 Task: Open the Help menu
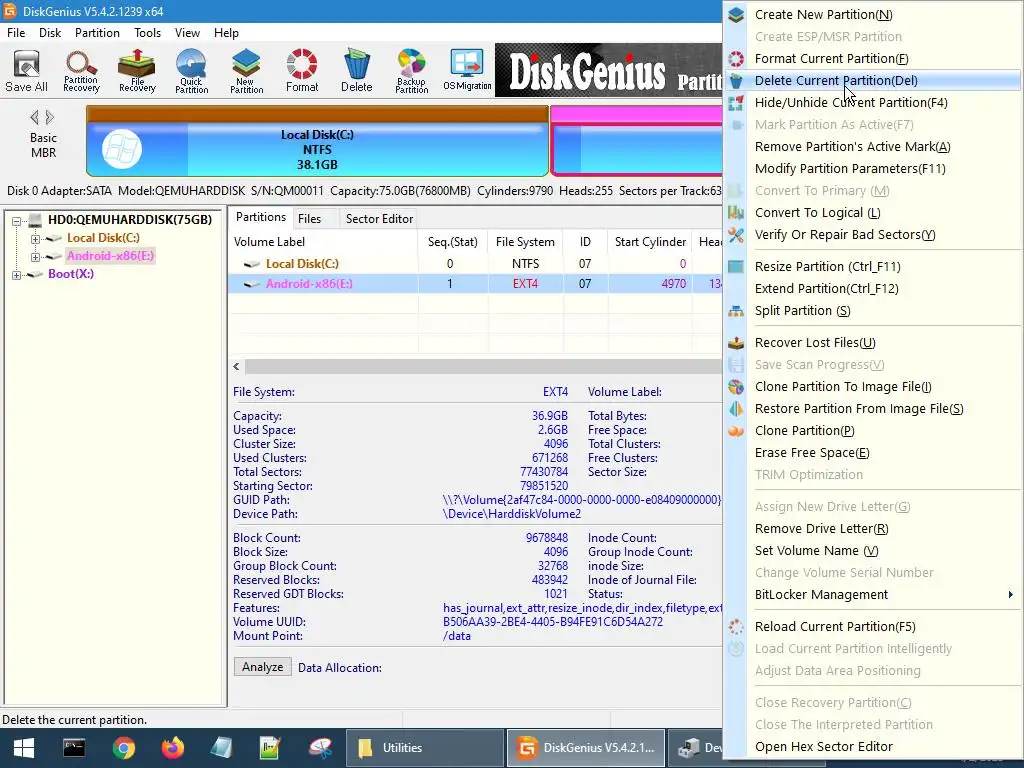point(227,33)
